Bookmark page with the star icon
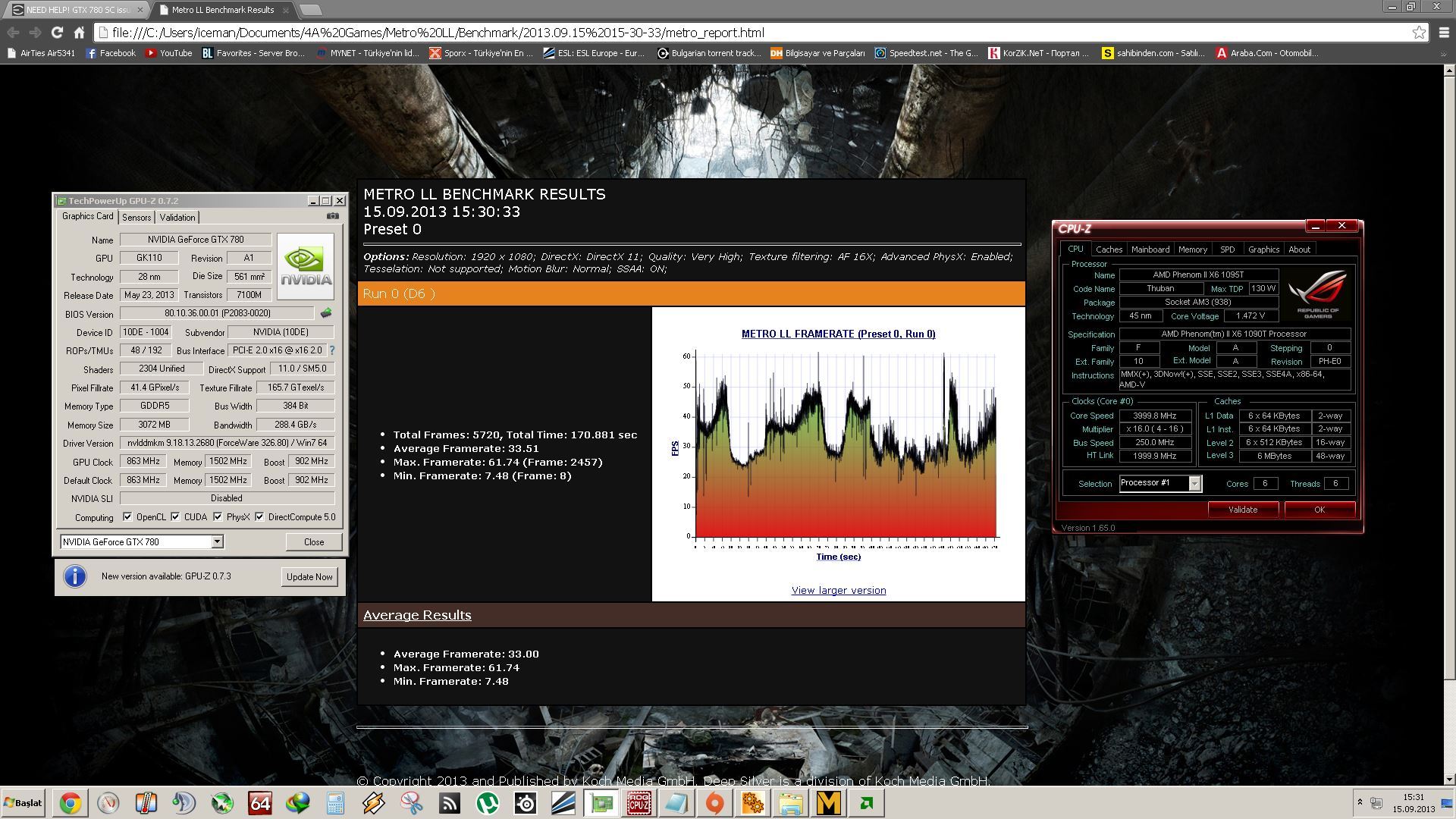 (x=1418, y=33)
